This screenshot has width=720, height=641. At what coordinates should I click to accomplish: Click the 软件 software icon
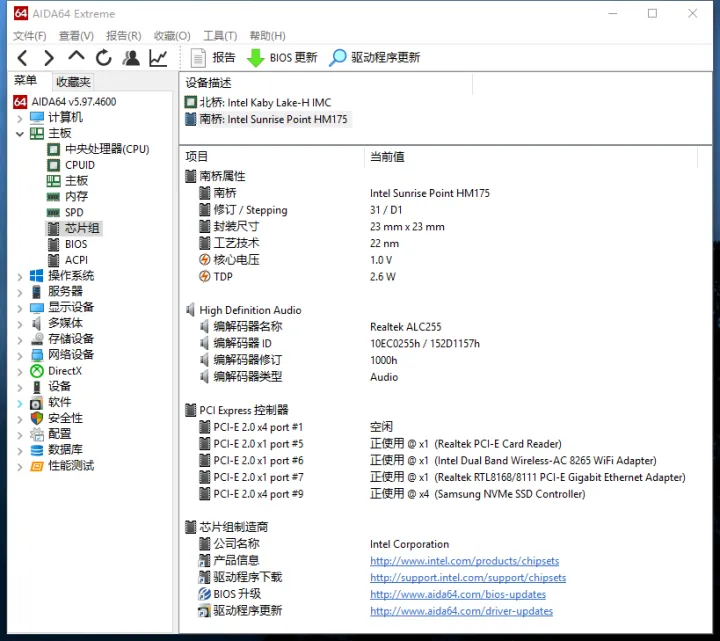coord(37,403)
